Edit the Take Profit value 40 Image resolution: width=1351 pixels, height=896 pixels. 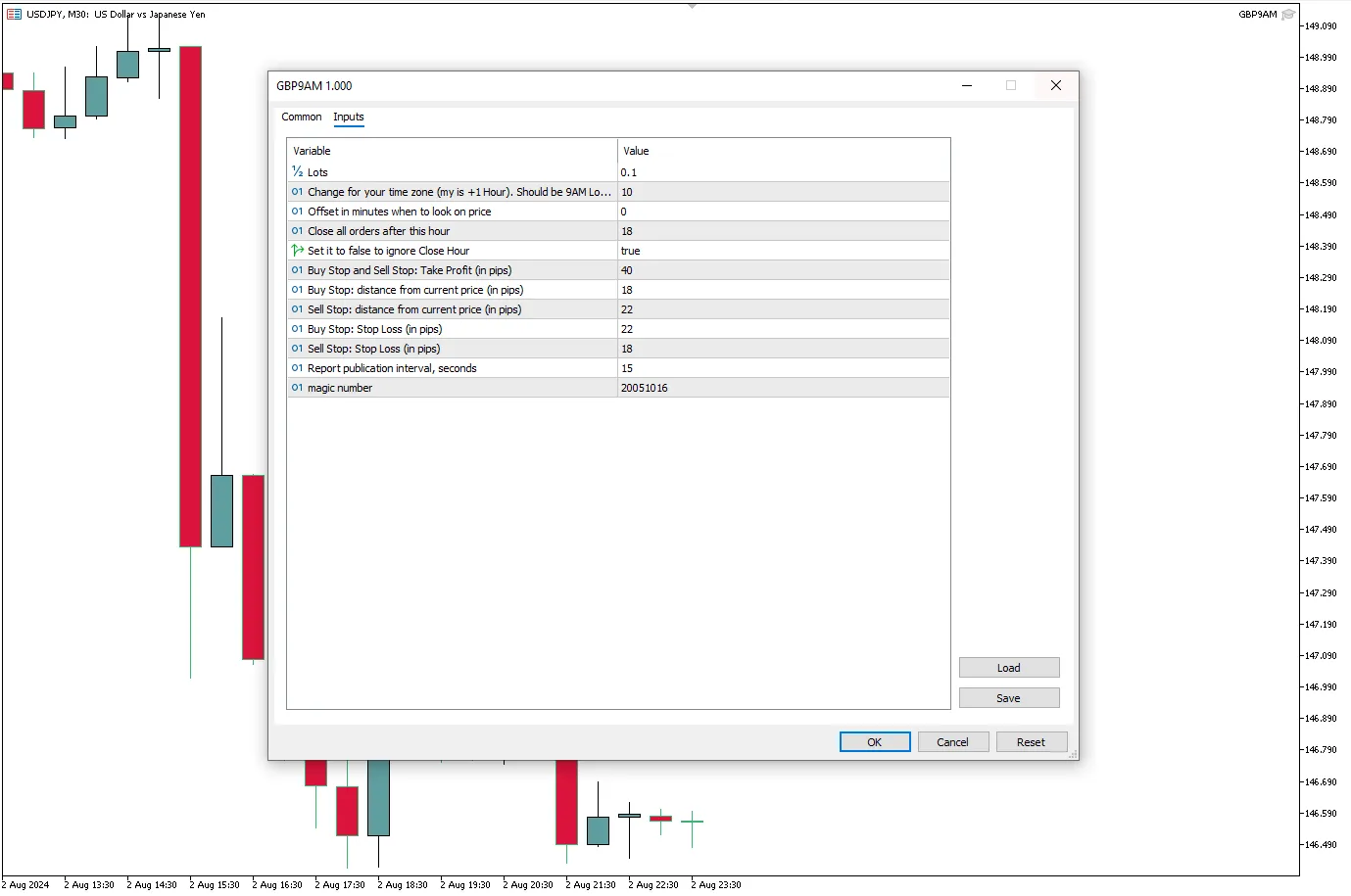tap(784, 270)
